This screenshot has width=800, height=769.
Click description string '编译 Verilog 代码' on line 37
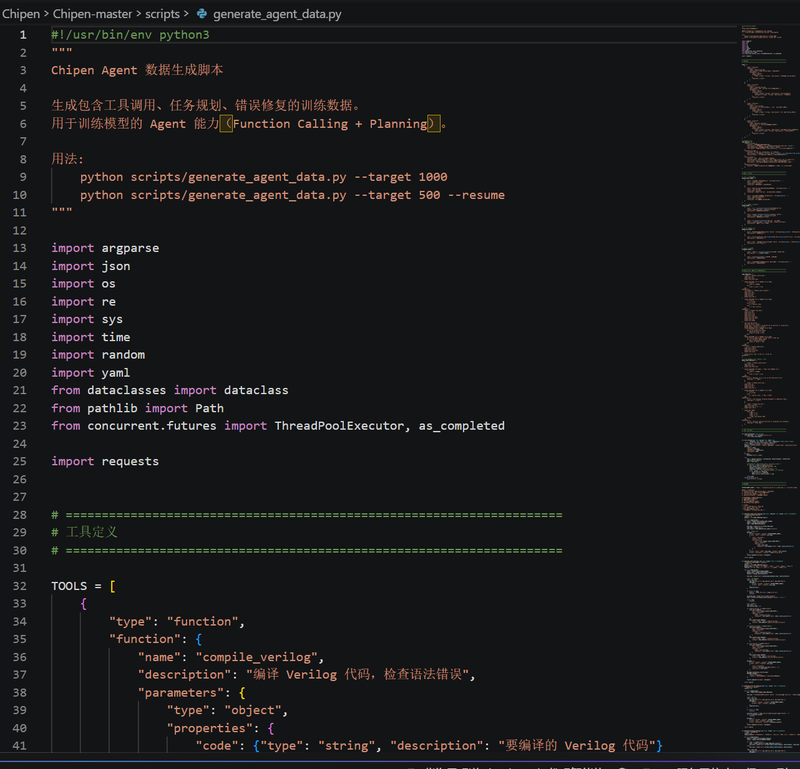tap(357, 675)
